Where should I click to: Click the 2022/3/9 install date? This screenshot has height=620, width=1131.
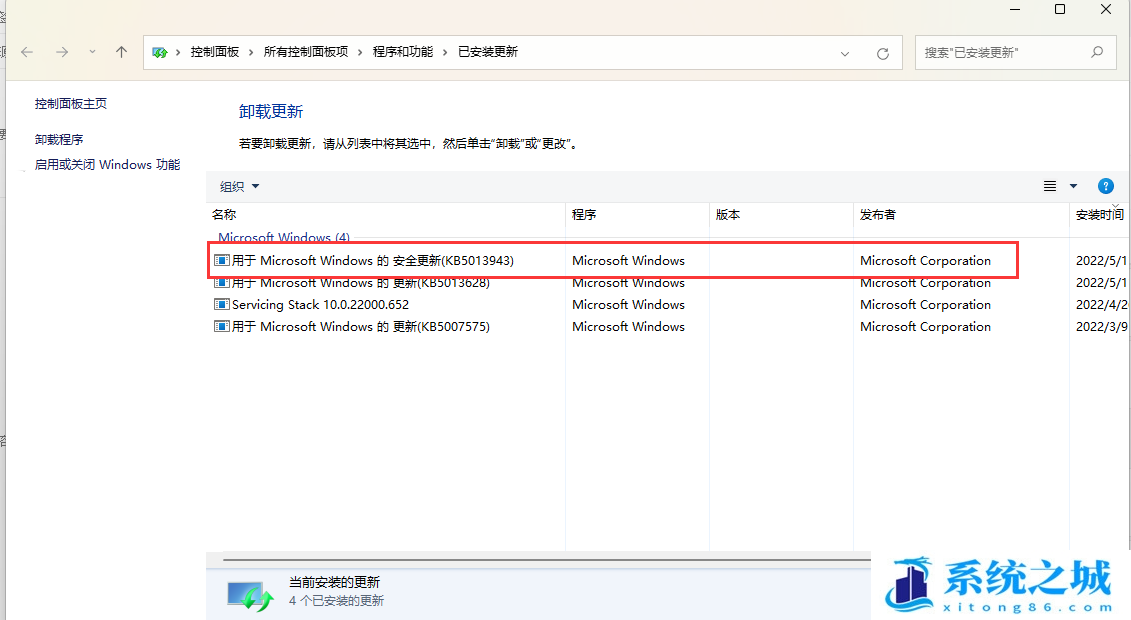tap(1101, 327)
